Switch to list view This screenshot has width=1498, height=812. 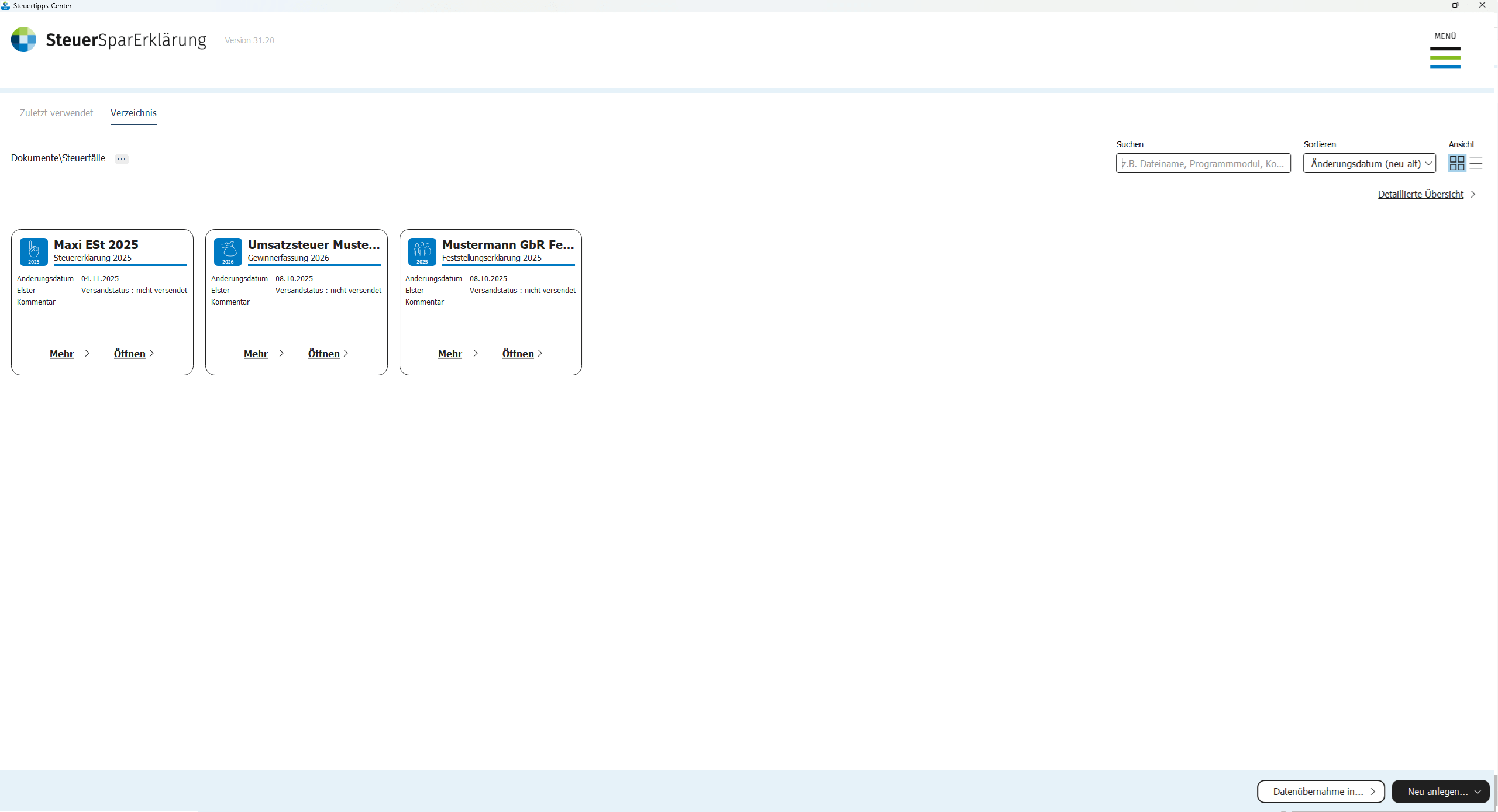[1476, 163]
